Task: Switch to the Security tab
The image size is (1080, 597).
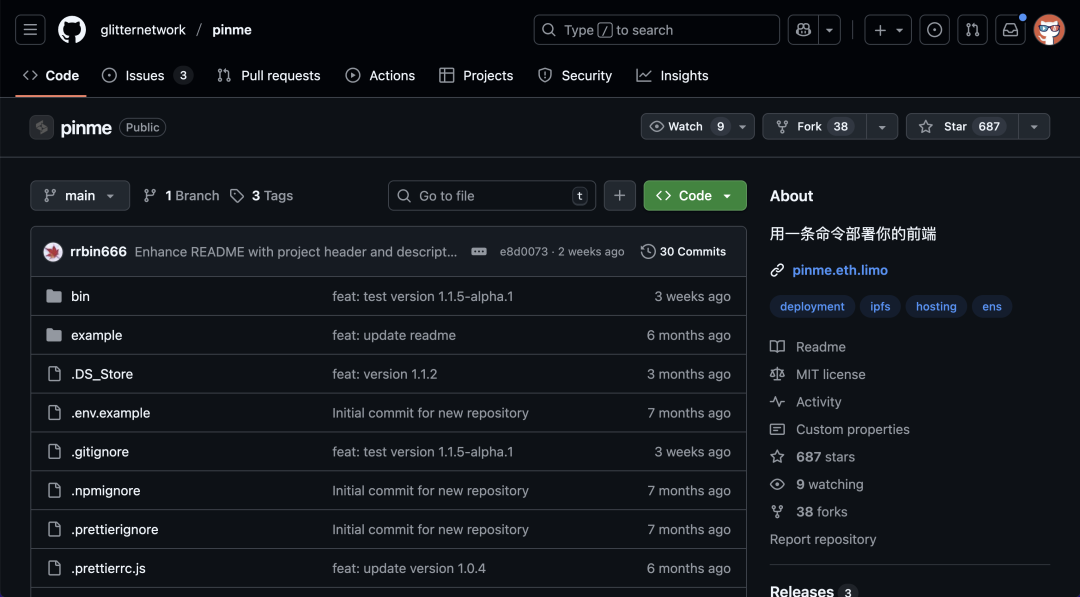Action: pos(575,75)
